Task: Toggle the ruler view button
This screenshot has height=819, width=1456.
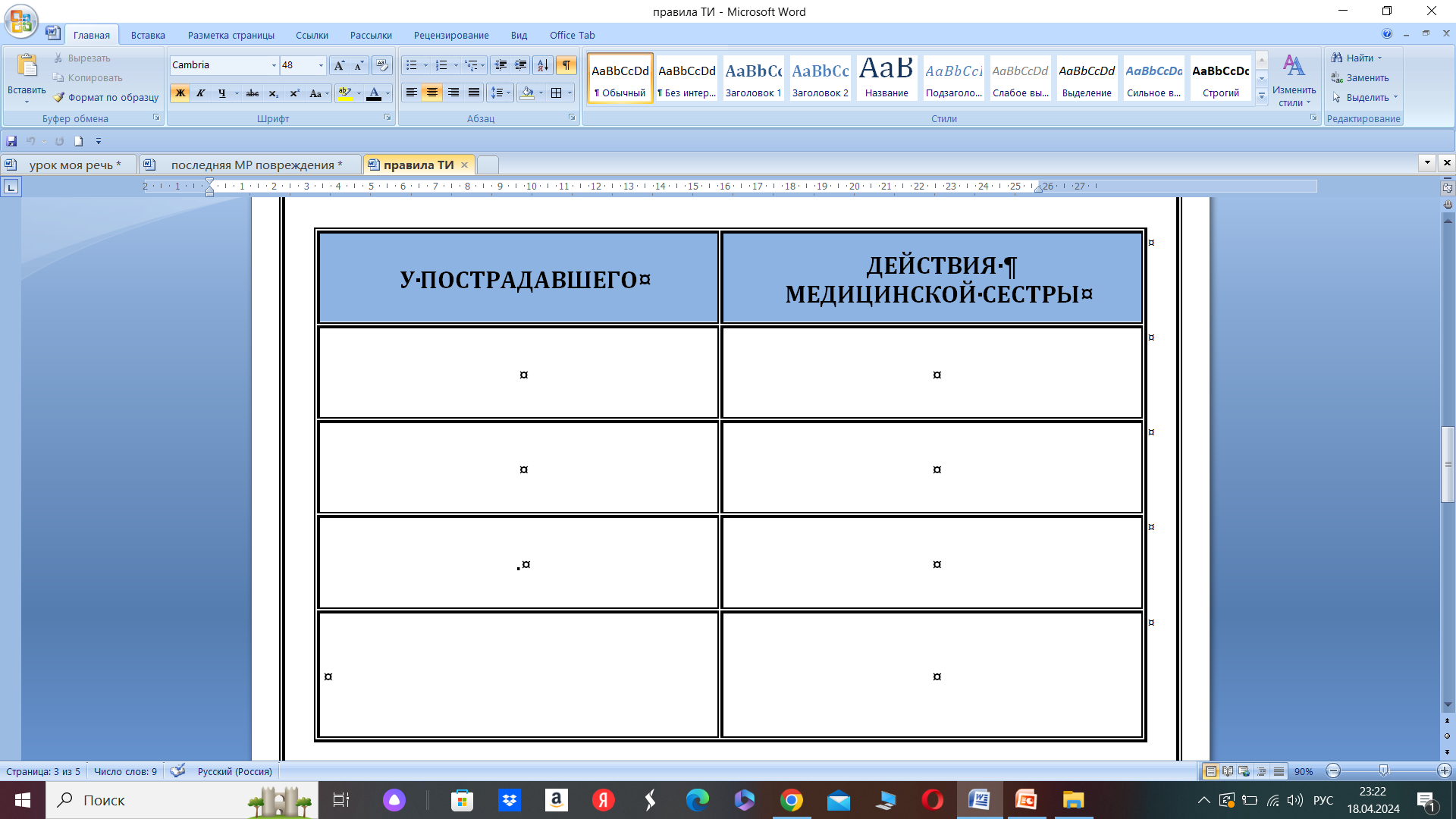Action: 1448,187
